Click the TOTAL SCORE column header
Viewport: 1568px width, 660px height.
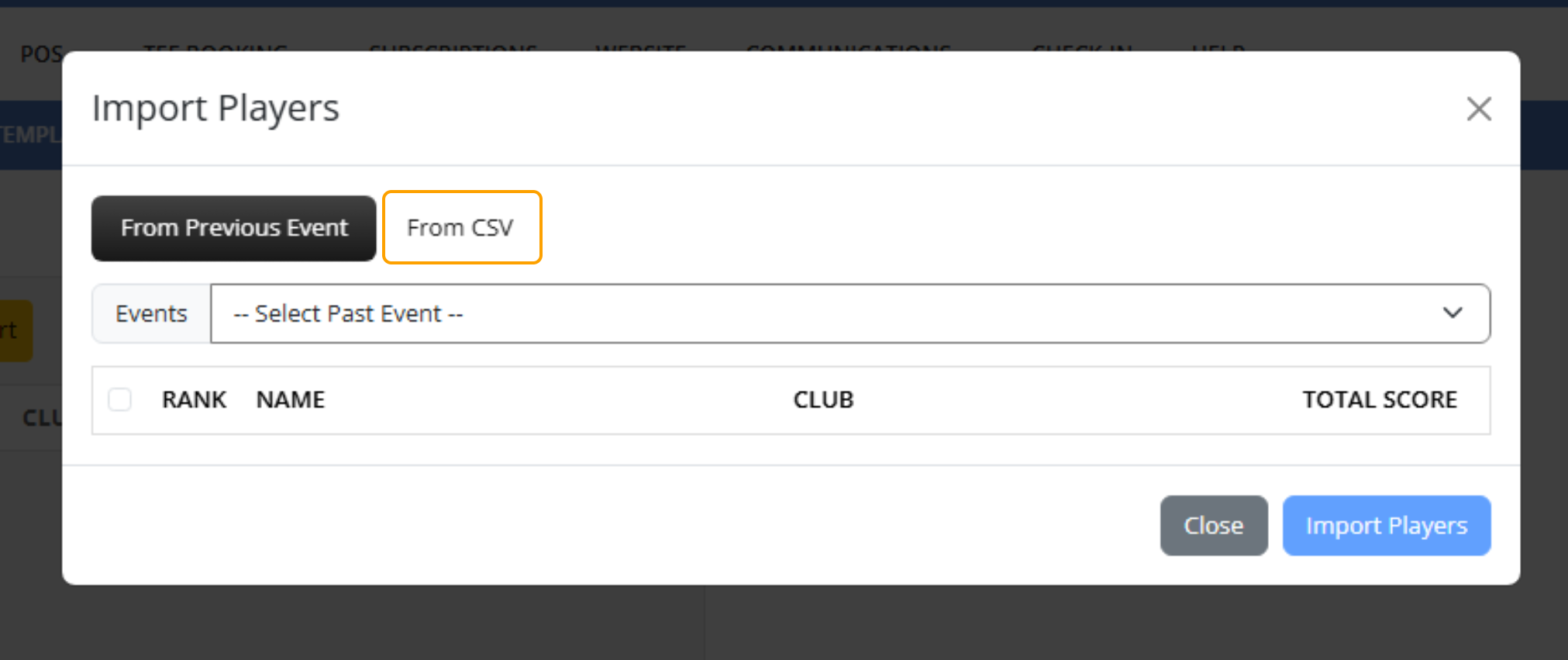(x=1379, y=399)
